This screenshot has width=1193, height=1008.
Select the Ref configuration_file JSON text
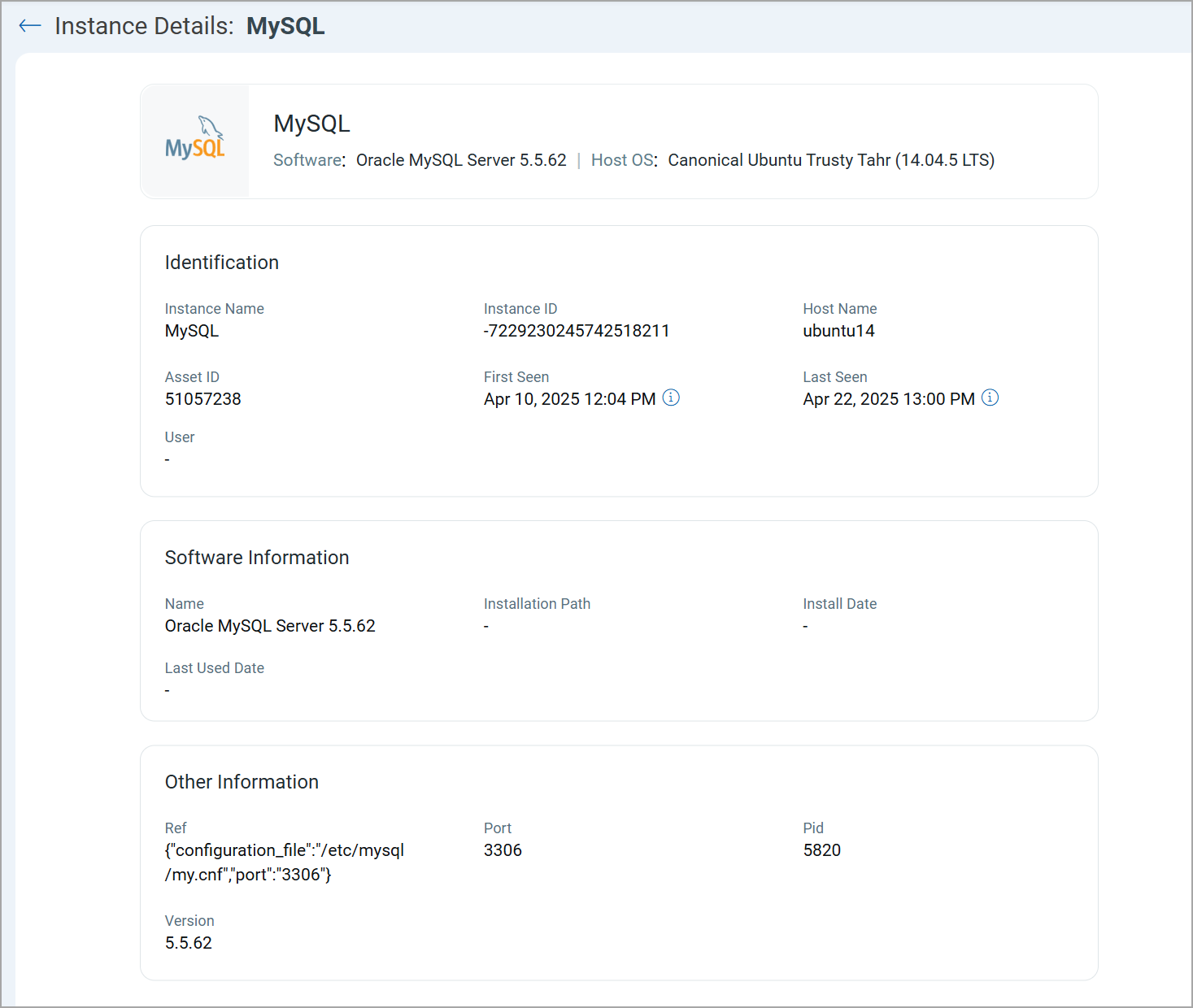point(285,862)
